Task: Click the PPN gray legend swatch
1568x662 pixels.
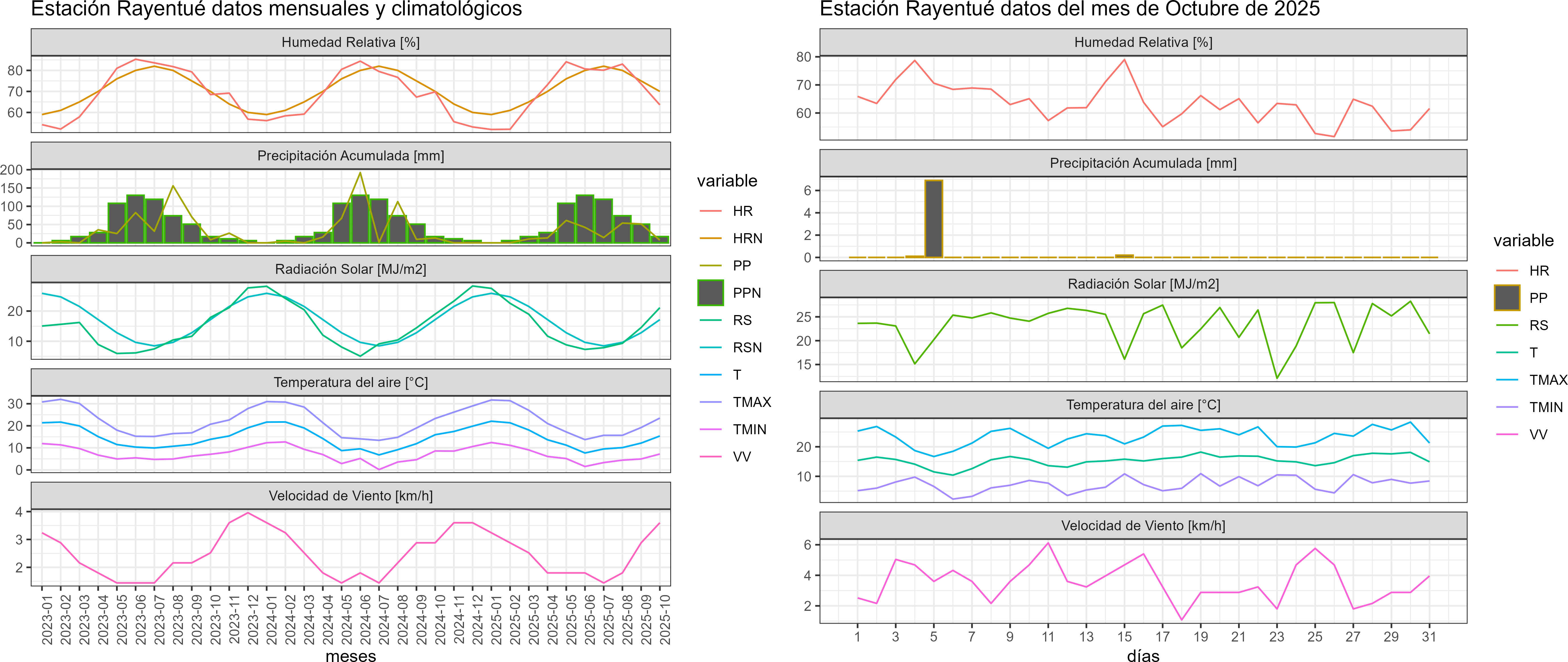Action: [710, 293]
